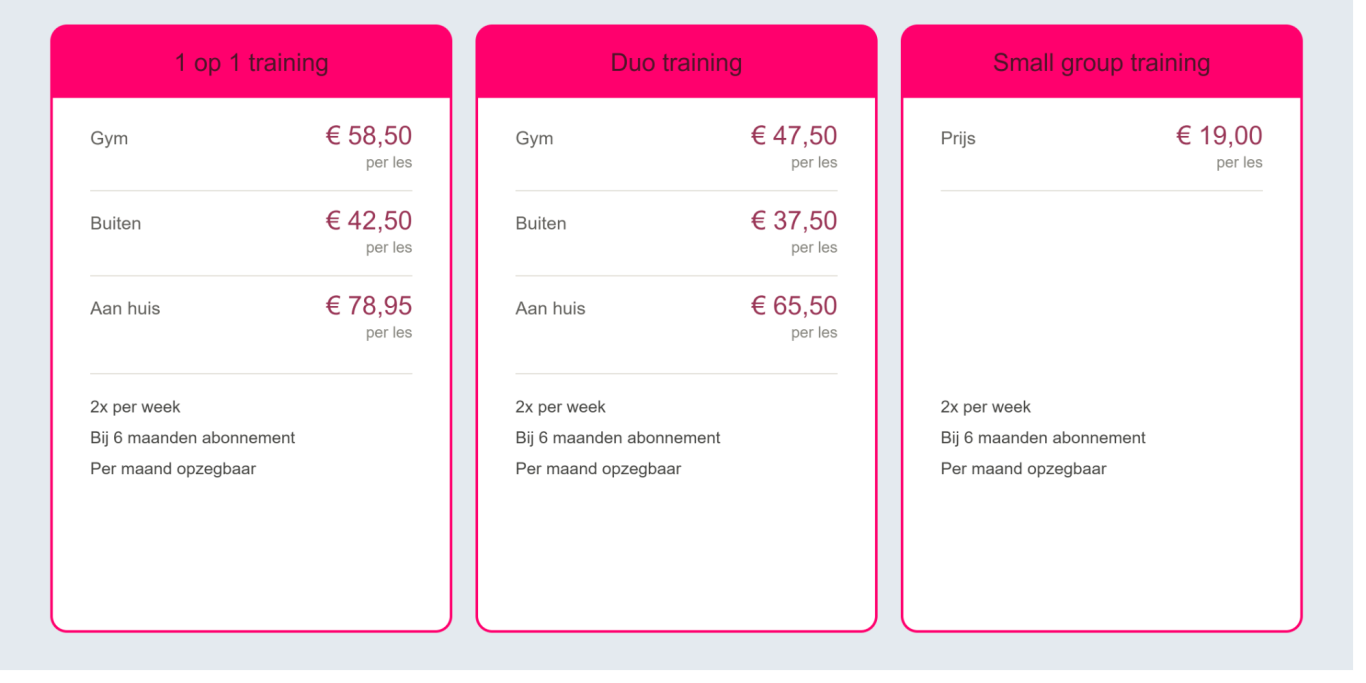Select Aan huis label in 1 op 1 card
This screenshot has height=683, width=1366.
125,309
